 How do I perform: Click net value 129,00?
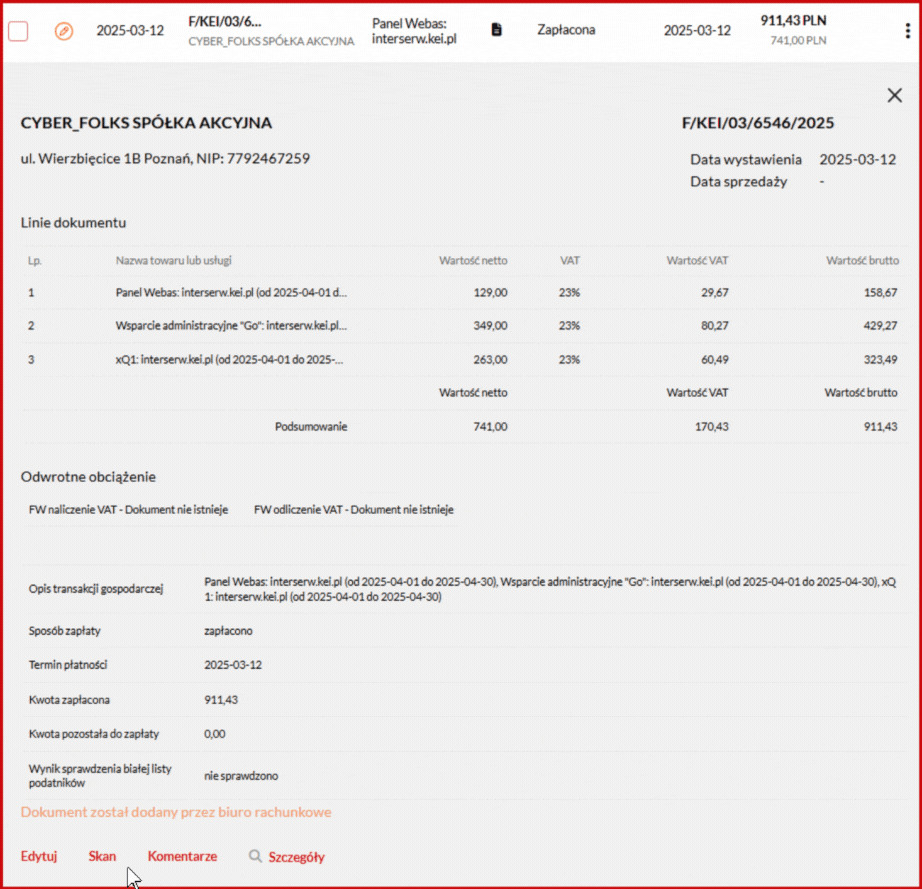[490, 292]
